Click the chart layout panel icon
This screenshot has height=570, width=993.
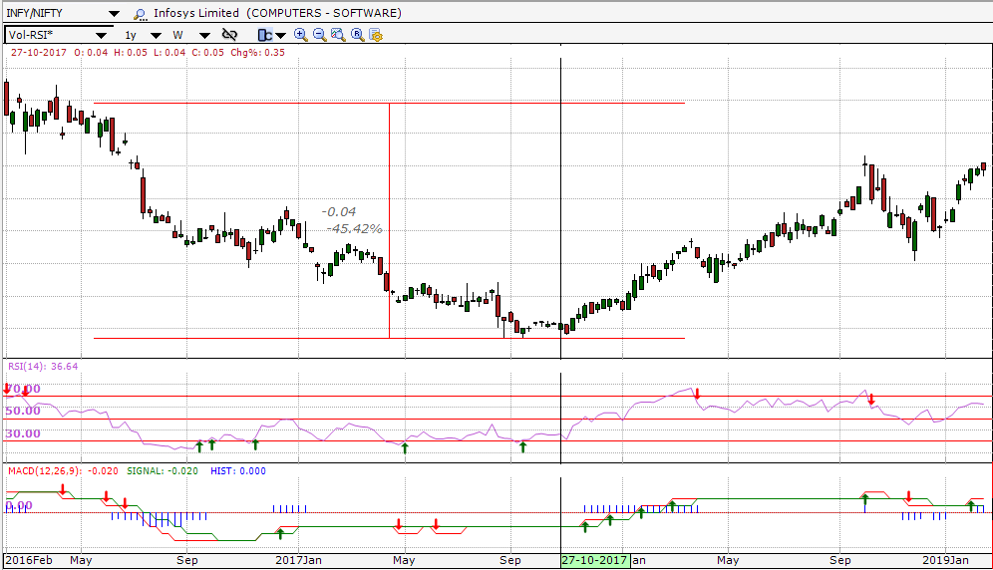pos(264,34)
